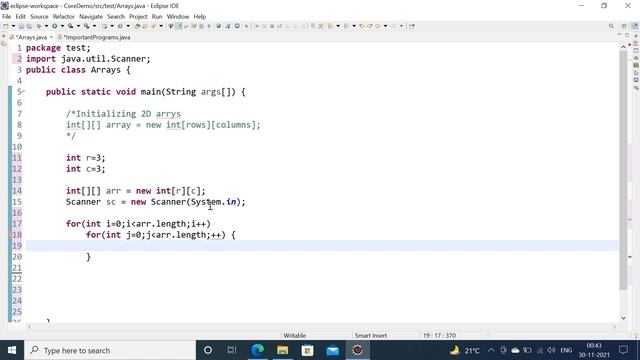This screenshot has height=360, width=640.
Task: Click the Writable status bar entry
Action: pyautogui.click(x=294, y=336)
